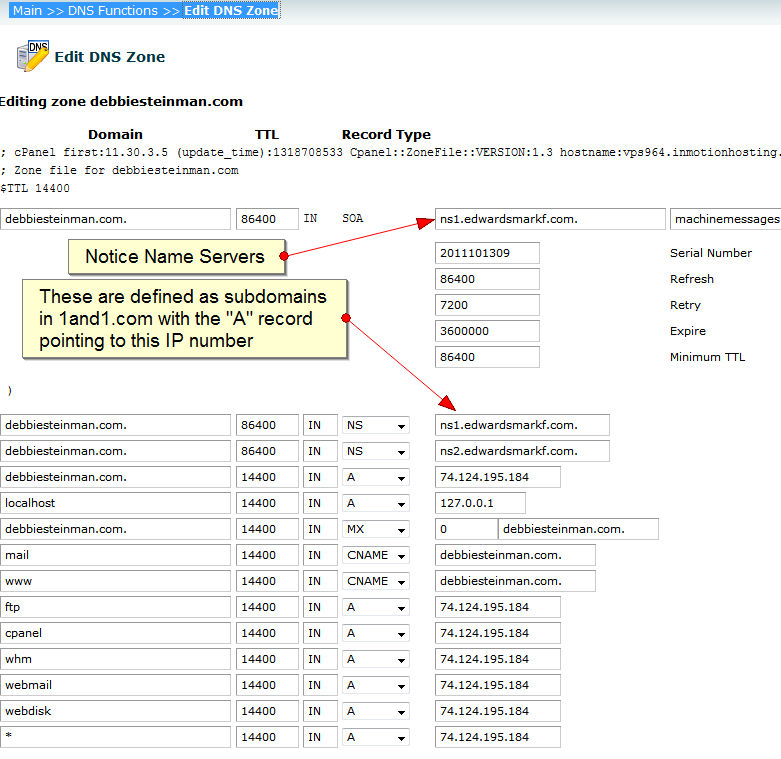Click the 127.0.0.1 address field
The height and width of the screenshot is (759, 781).
point(480,503)
